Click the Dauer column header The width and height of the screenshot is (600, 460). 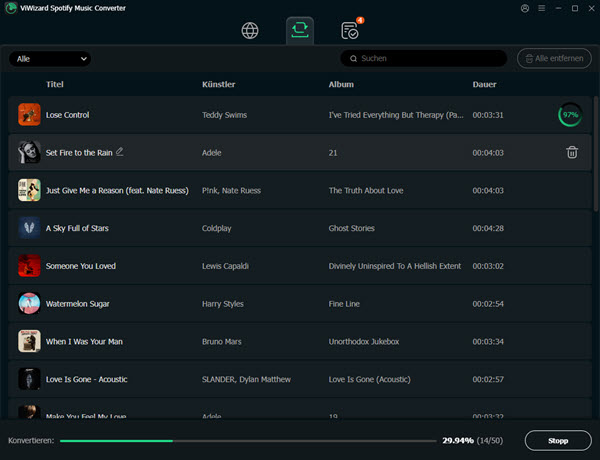484,84
